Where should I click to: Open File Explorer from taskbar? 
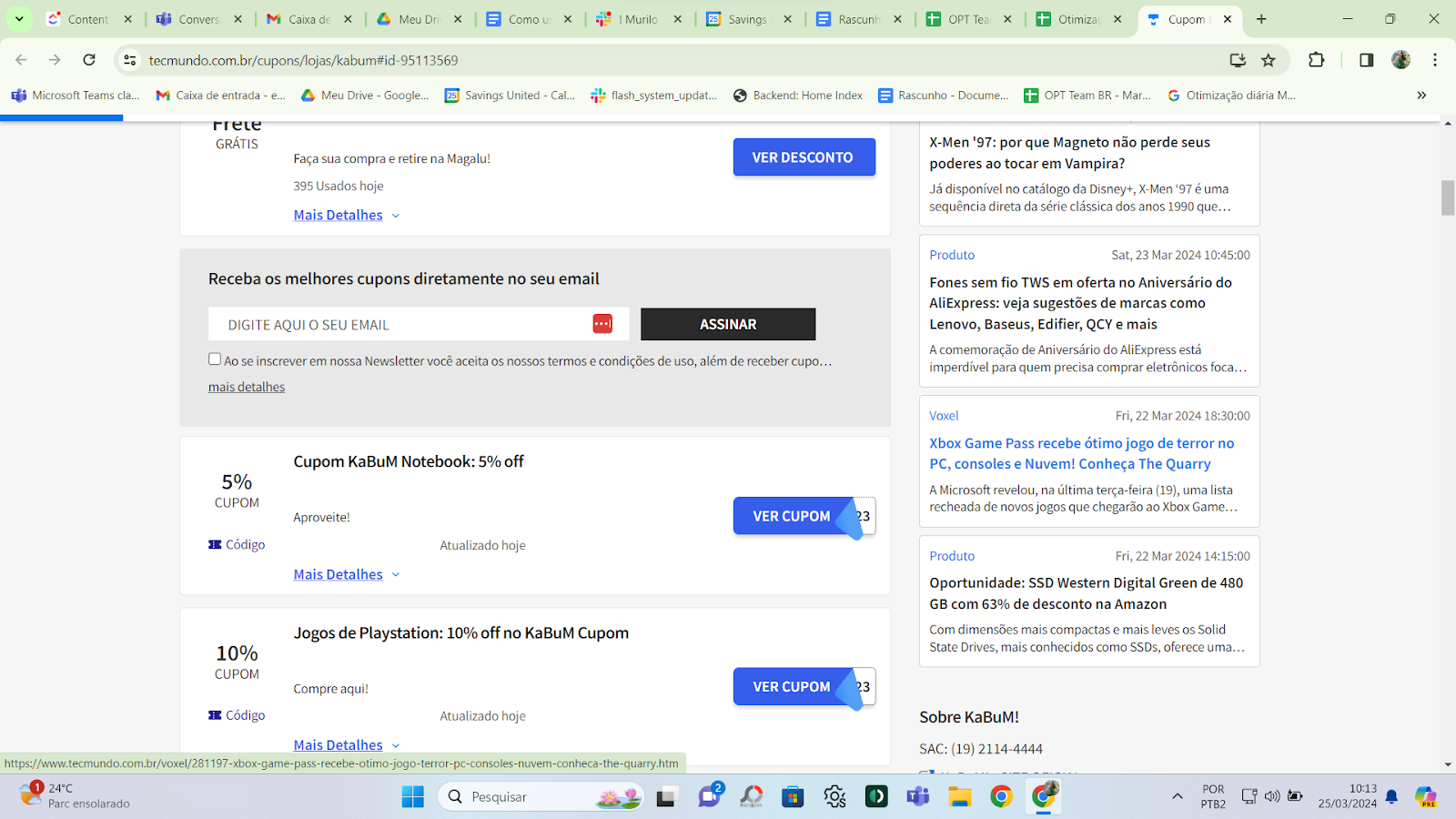tap(959, 797)
